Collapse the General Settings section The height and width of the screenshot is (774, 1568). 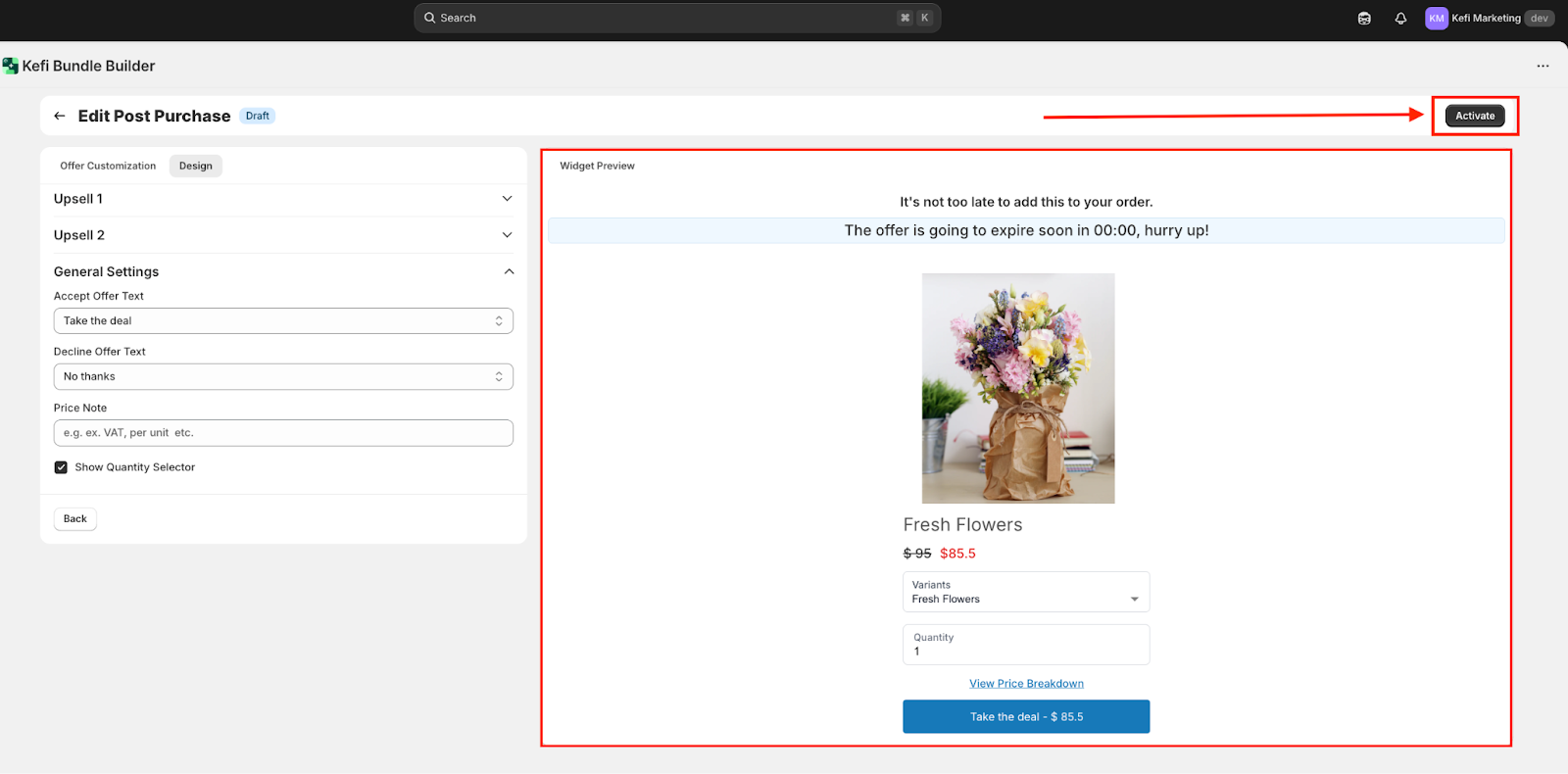point(508,271)
